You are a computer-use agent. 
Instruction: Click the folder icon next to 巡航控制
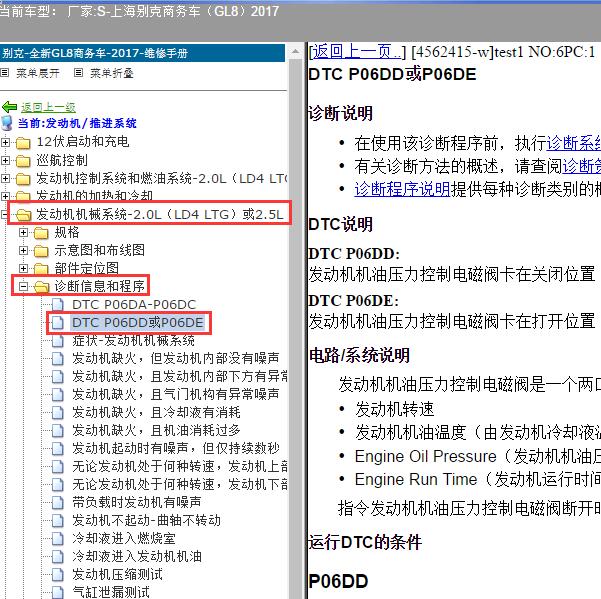23,161
